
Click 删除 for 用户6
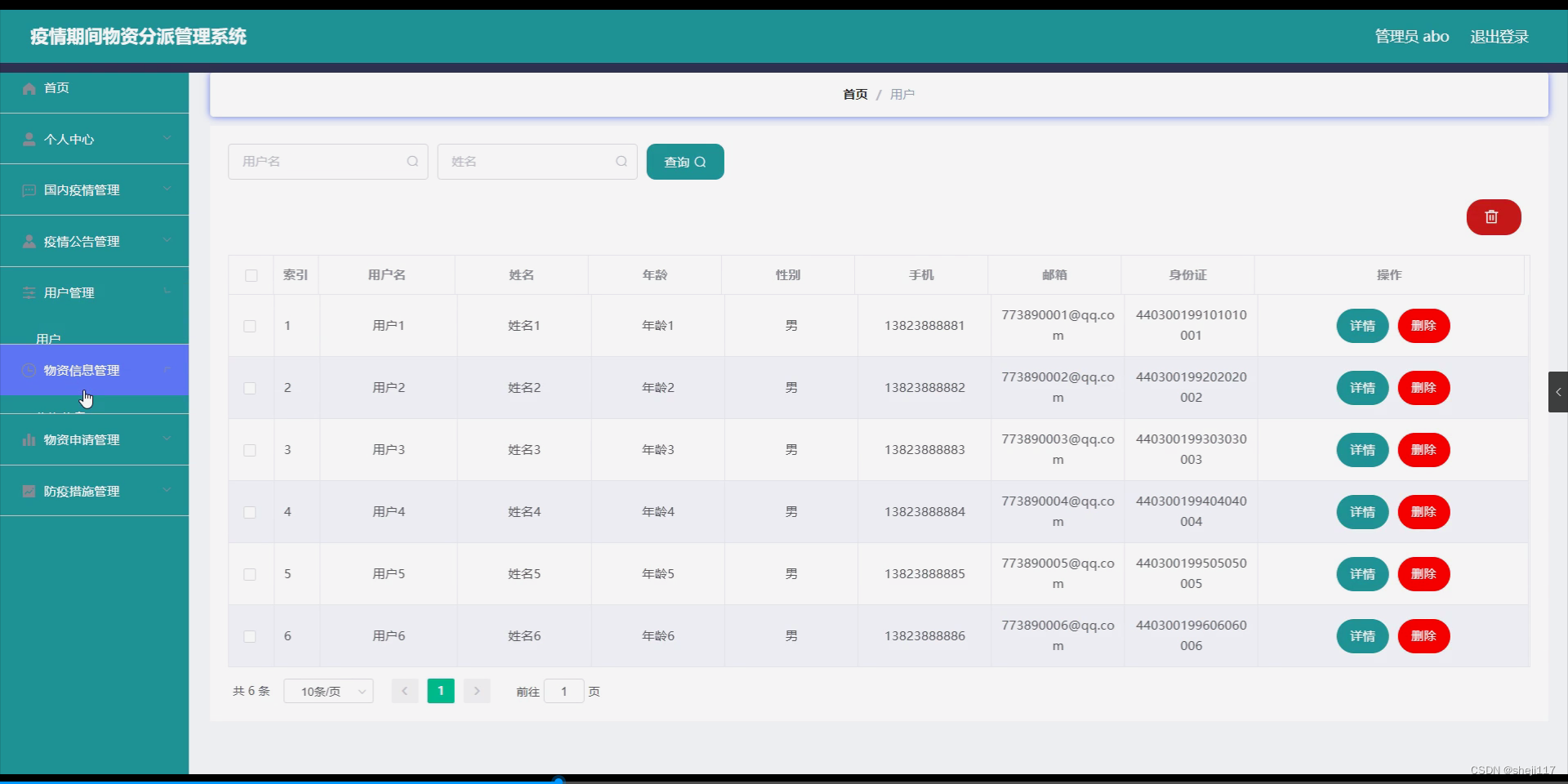[1423, 636]
